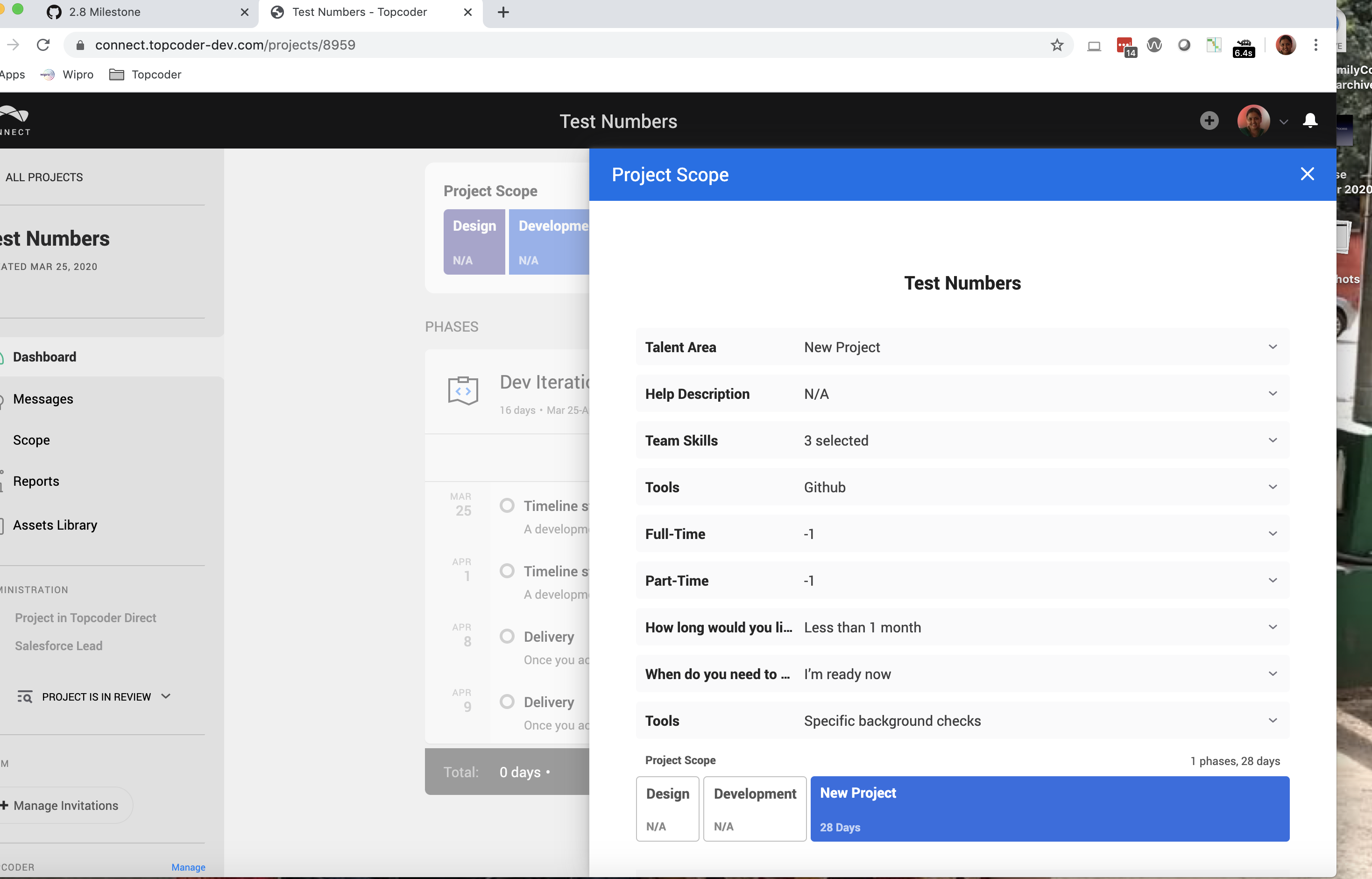Open the Project Is In Review dropdown
The image size is (1372, 879).
coord(95,697)
